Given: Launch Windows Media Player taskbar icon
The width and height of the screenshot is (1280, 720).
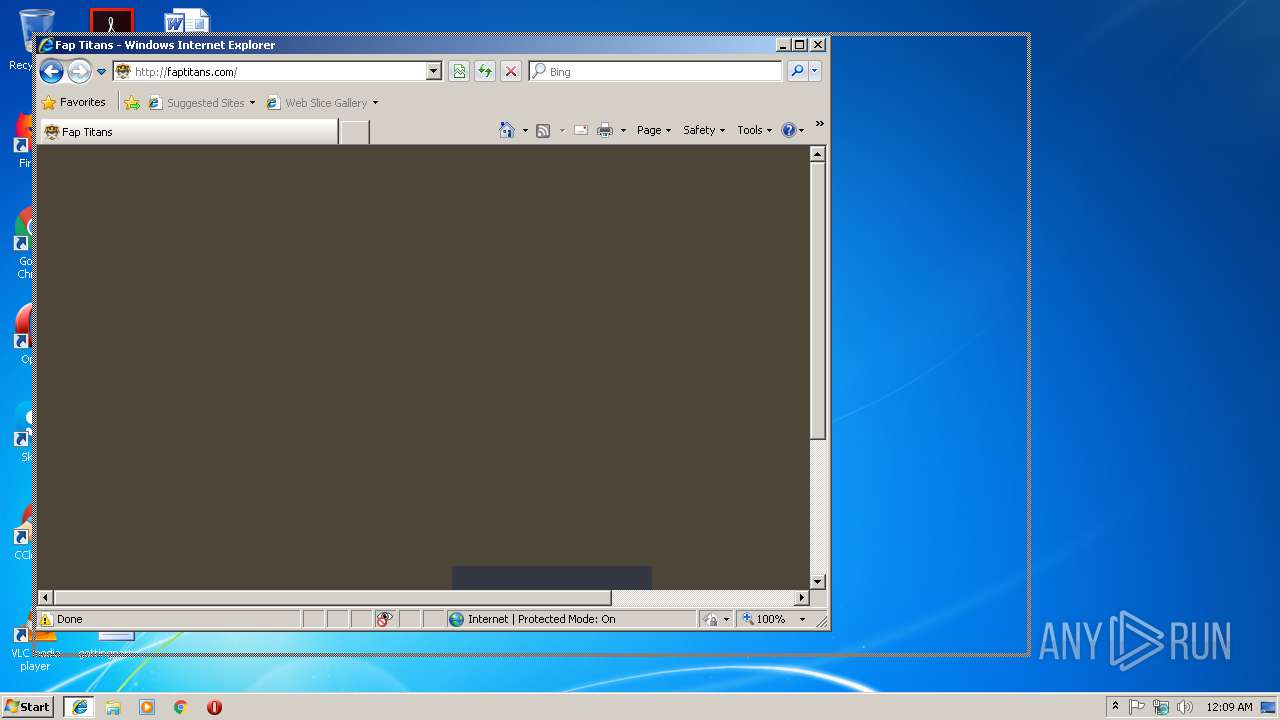Looking at the screenshot, I should [147, 706].
